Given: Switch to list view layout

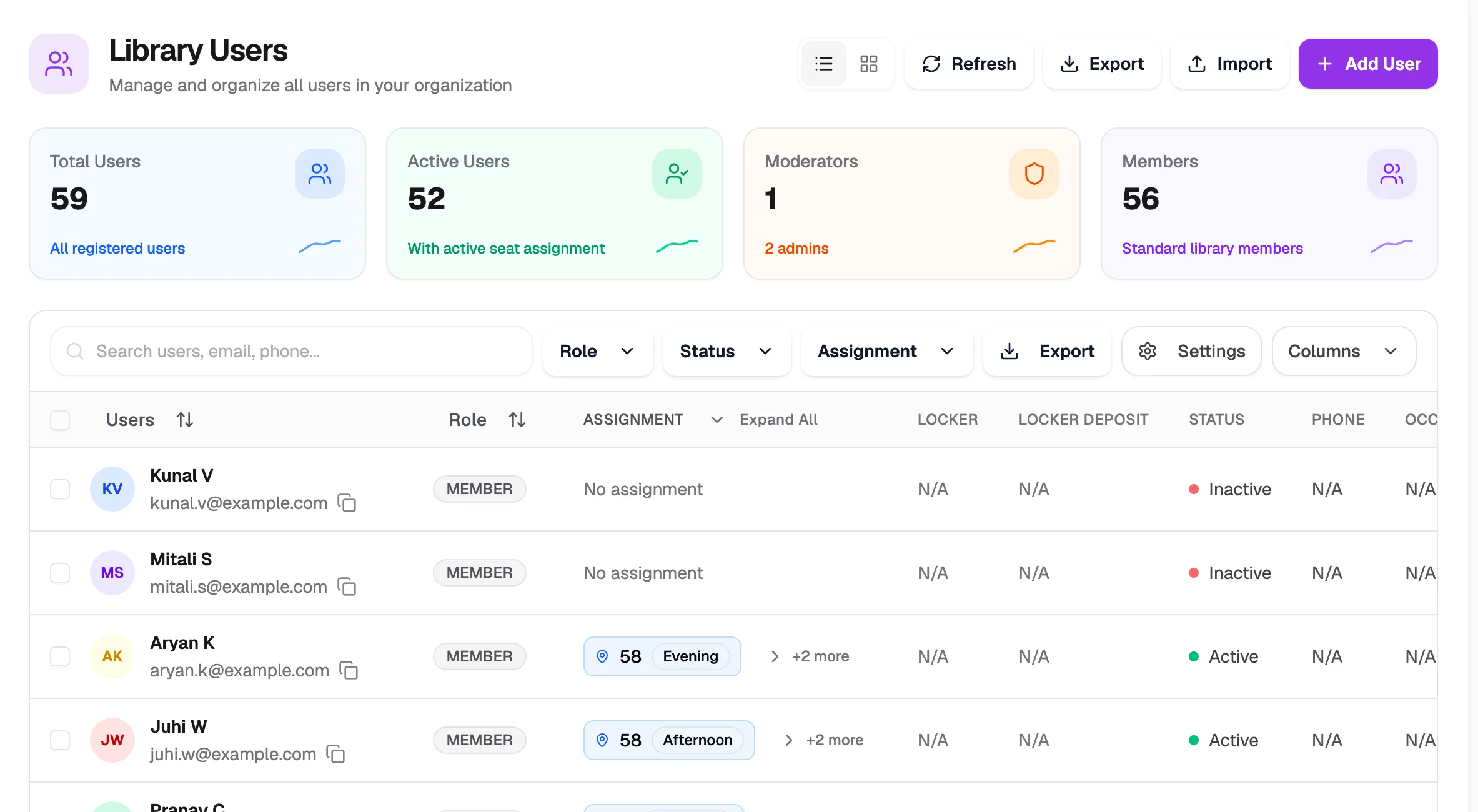Looking at the screenshot, I should (824, 64).
